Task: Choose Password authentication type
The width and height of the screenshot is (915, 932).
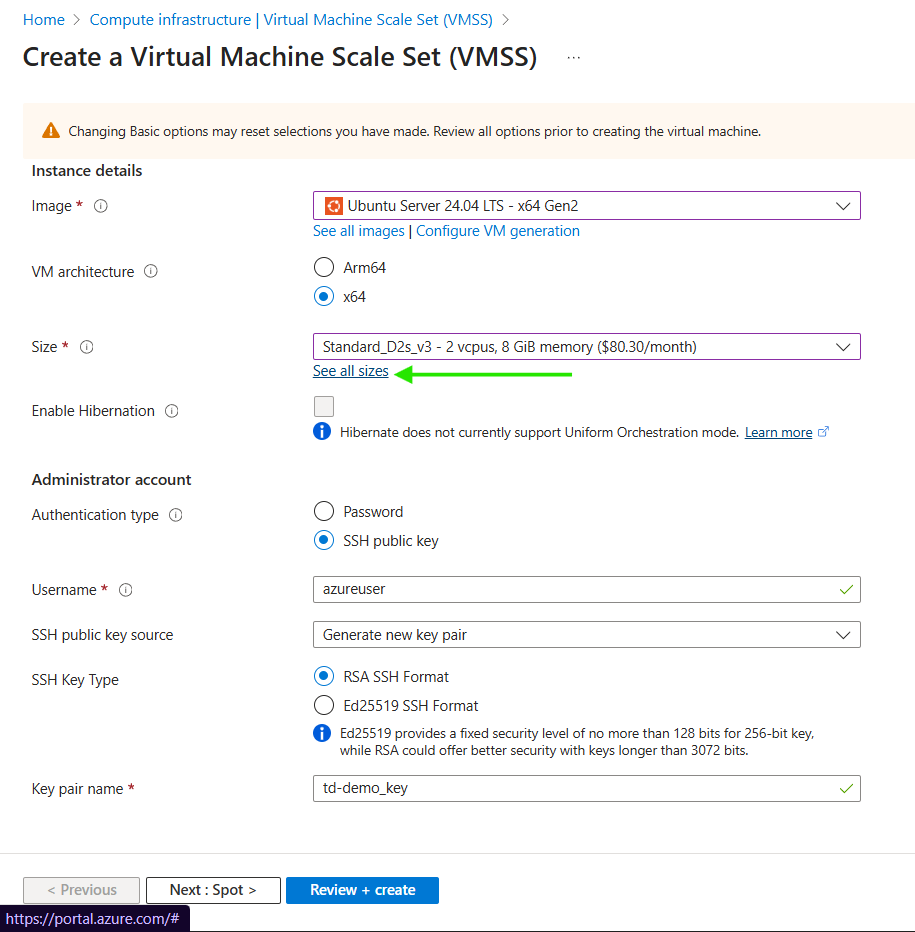Action: [x=323, y=511]
